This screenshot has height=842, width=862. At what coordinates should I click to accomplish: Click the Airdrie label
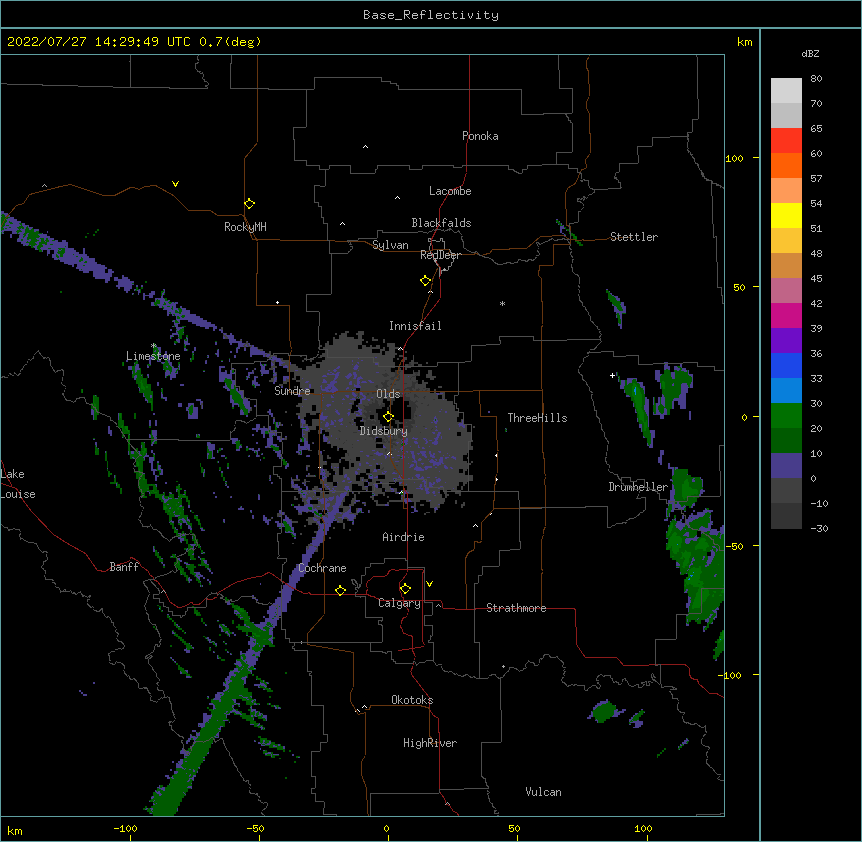tap(403, 537)
